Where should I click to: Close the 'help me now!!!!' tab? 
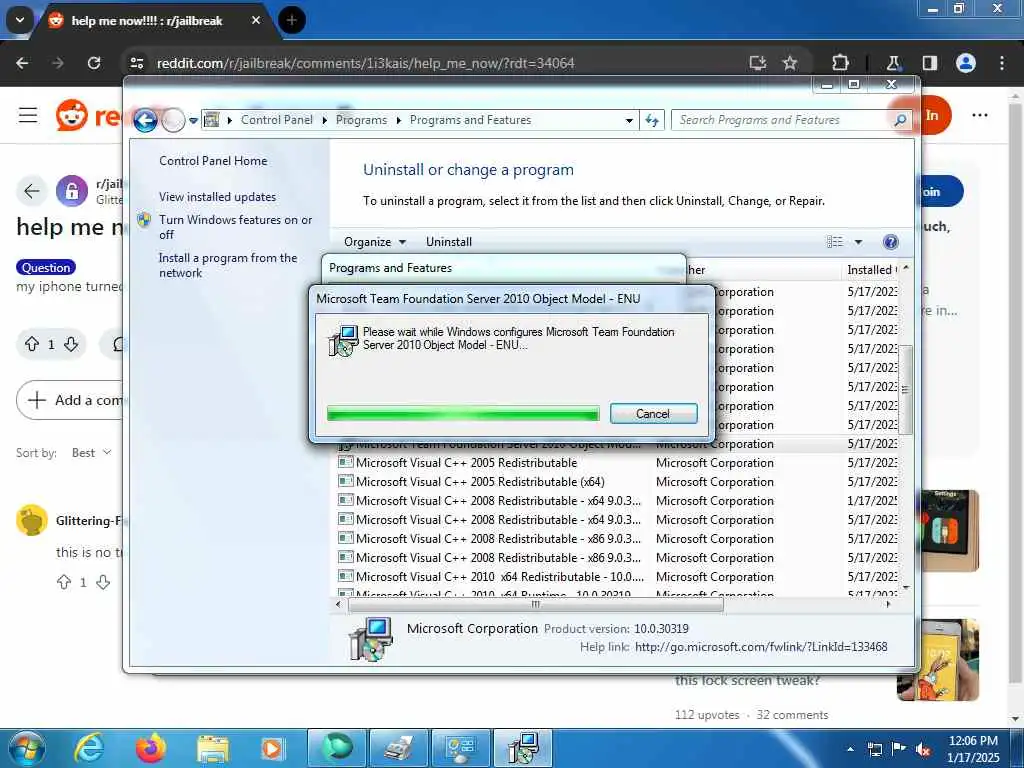click(x=256, y=20)
